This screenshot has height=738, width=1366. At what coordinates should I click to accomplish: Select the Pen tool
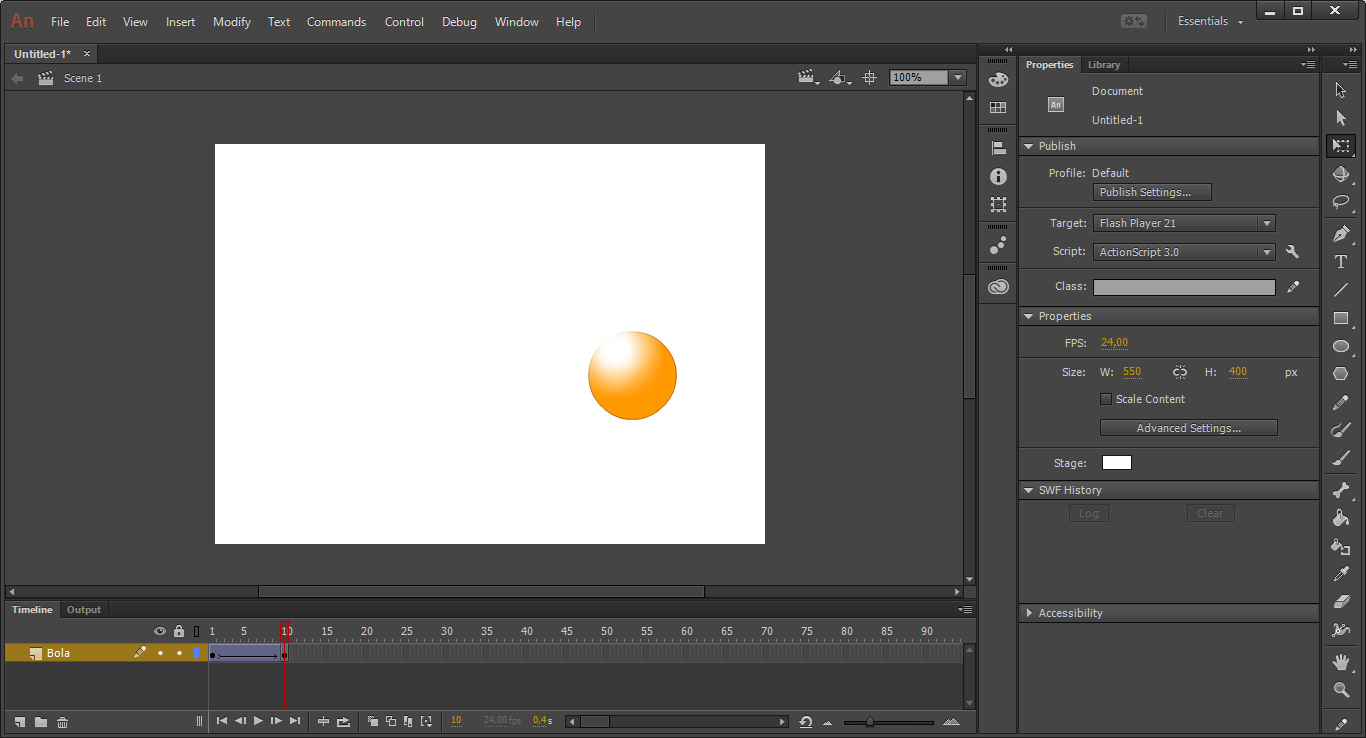[1341, 234]
